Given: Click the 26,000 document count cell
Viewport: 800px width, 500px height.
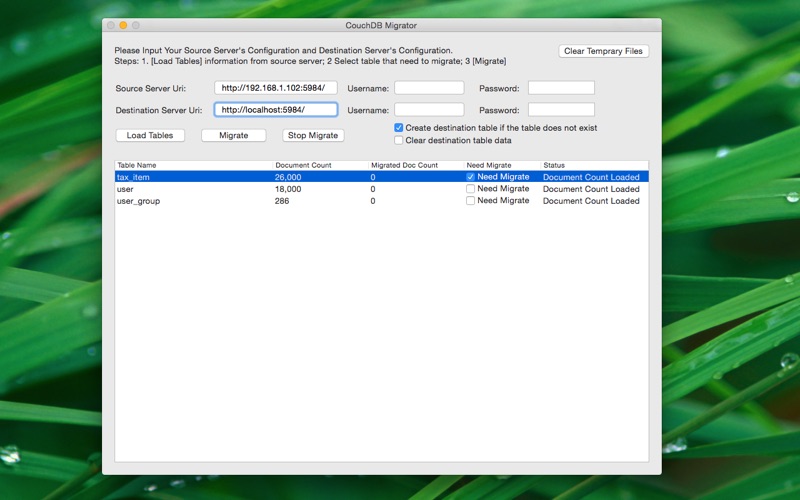Looking at the screenshot, I should pos(288,177).
